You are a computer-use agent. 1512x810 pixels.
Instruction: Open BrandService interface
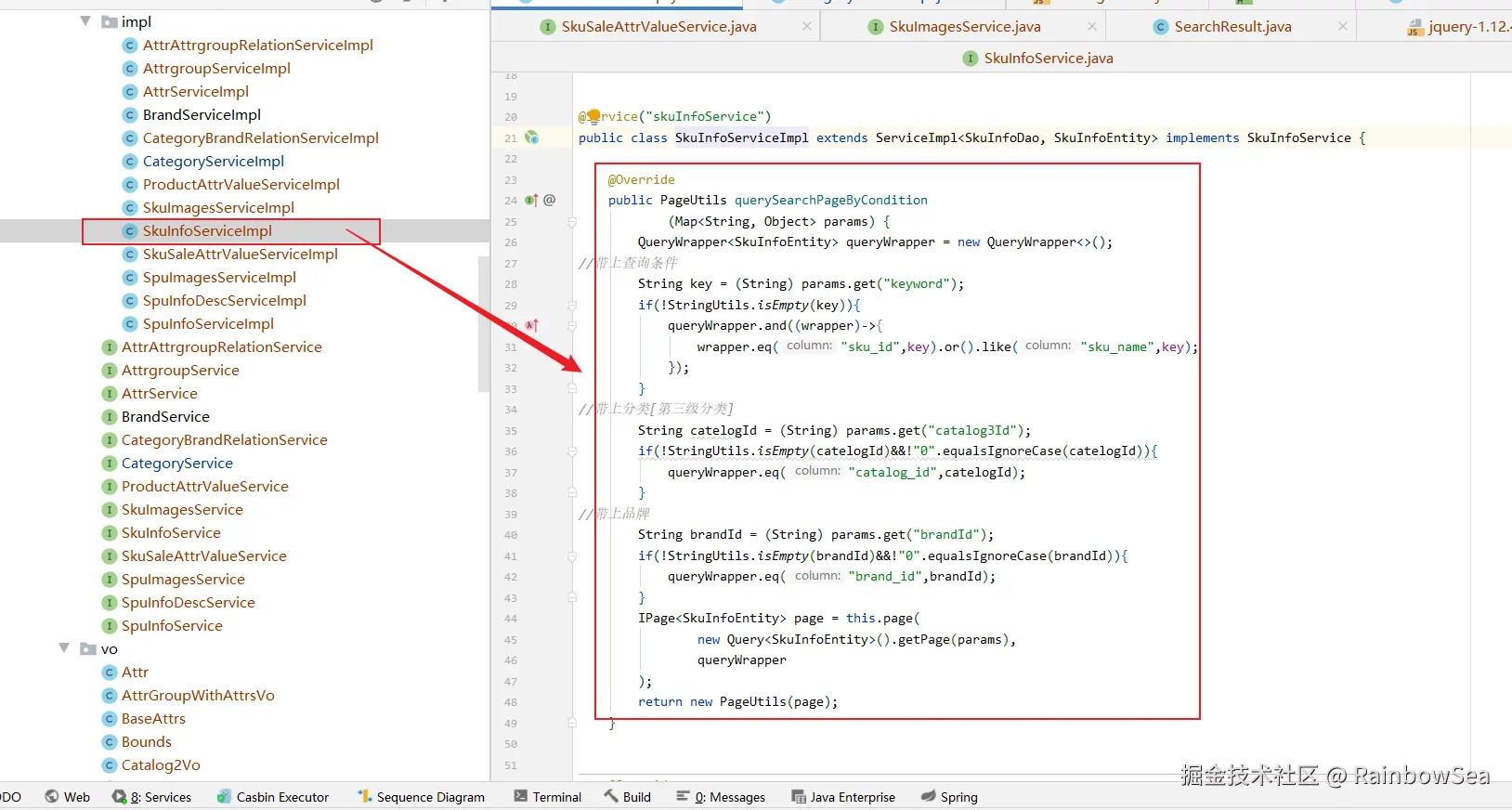(x=165, y=416)
